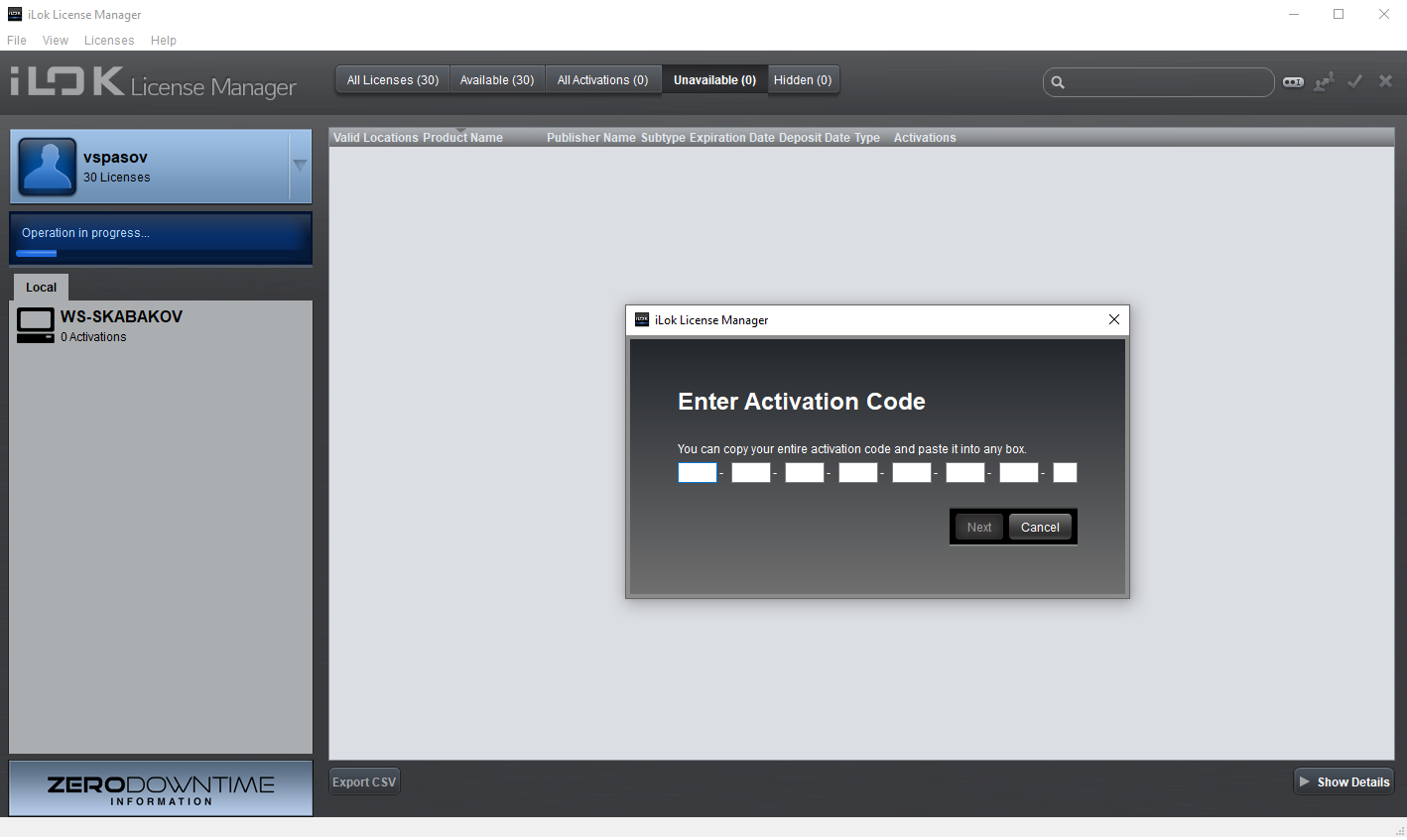Open the Licenses menu
This screenshot has width=1407, height=840.
pyautogui.click(x=109, y=41)
